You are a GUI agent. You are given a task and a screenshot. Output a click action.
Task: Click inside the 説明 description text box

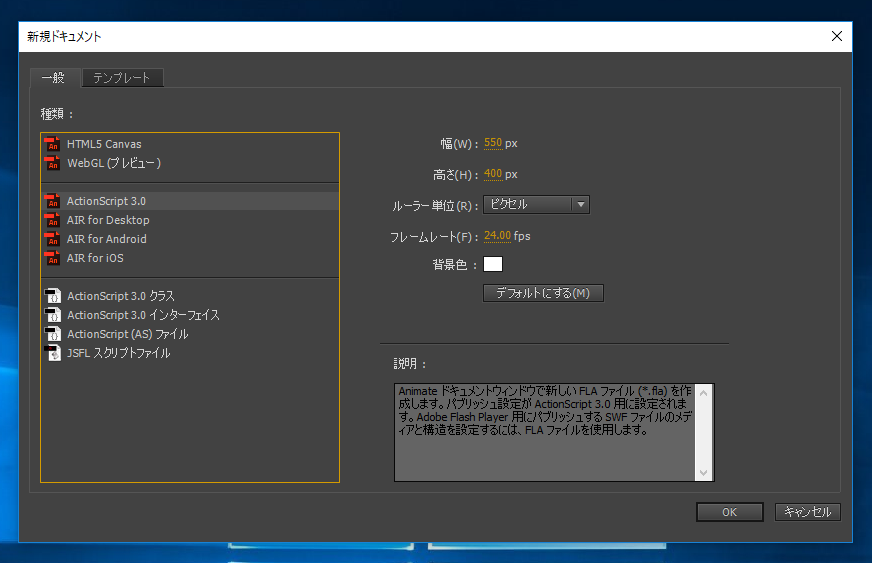click(x=545, y=432)
